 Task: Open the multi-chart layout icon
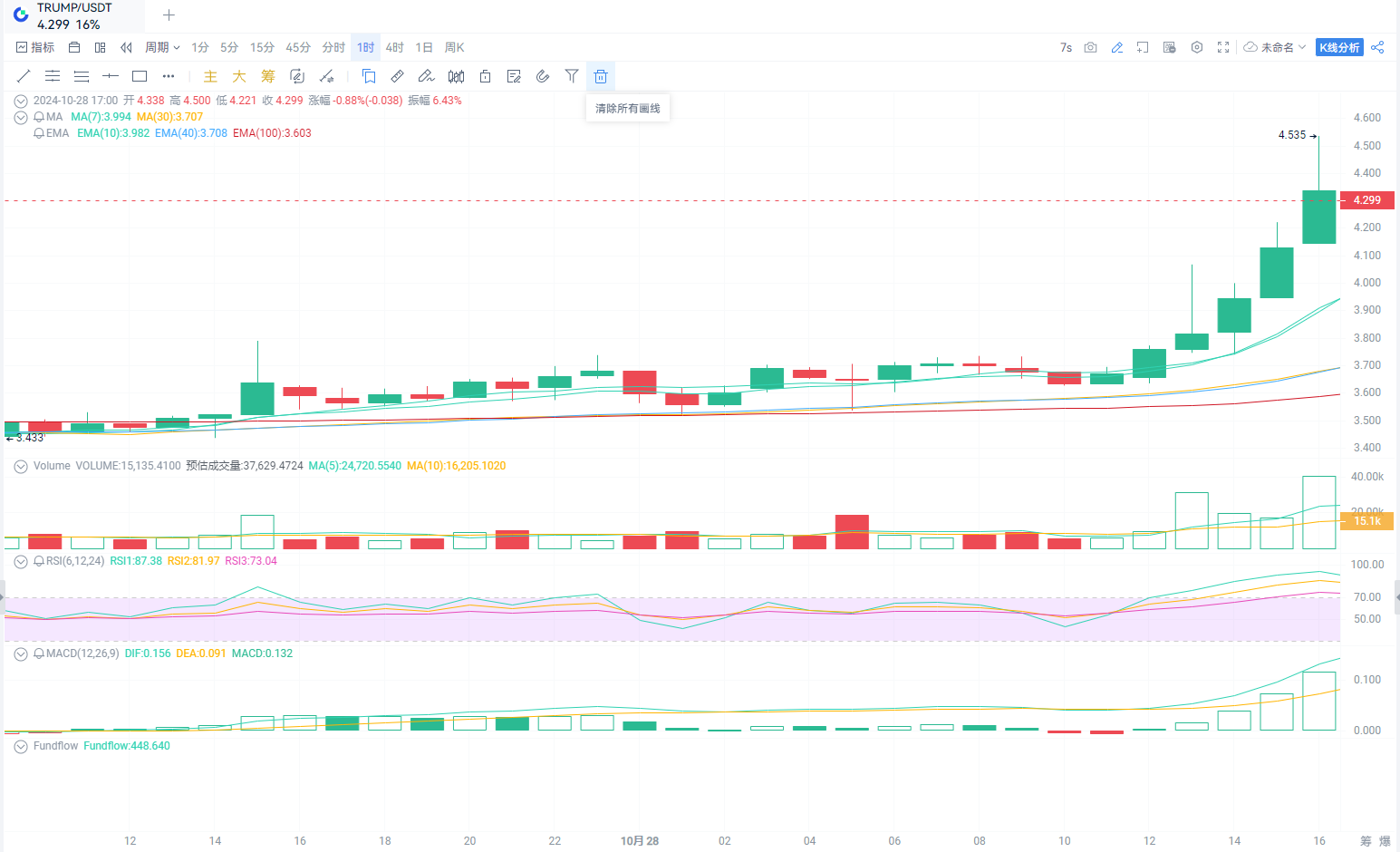(x=101, y=47)
